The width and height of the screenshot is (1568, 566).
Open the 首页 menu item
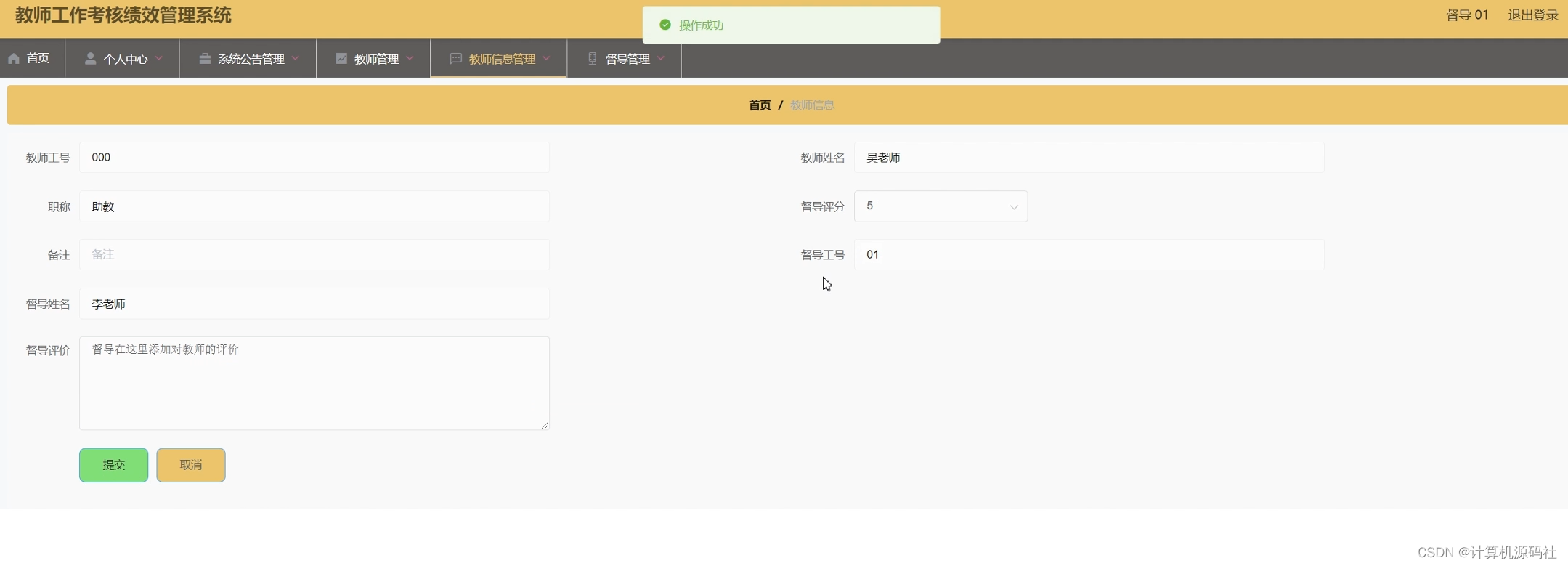[32, 58]
